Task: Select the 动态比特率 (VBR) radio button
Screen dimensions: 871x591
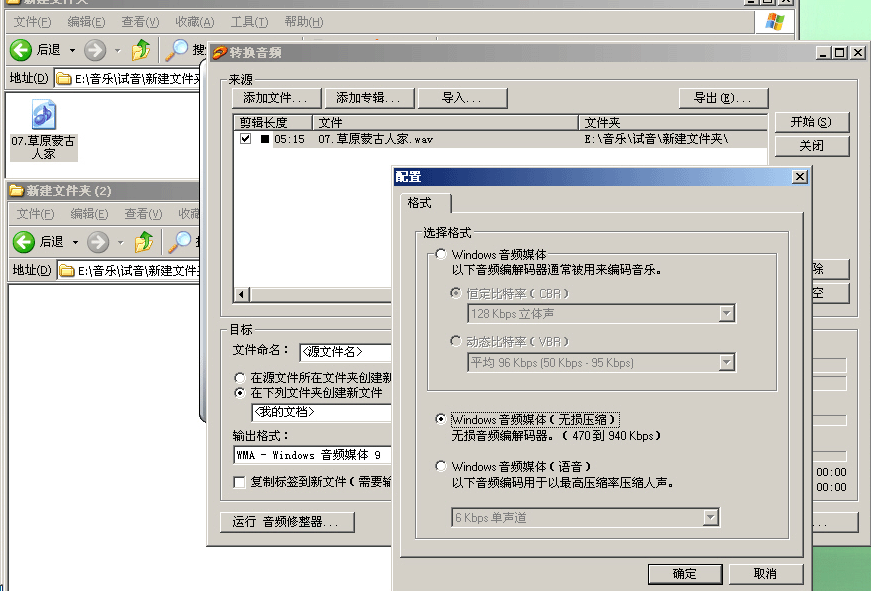Action: click(x=455, y=341)
